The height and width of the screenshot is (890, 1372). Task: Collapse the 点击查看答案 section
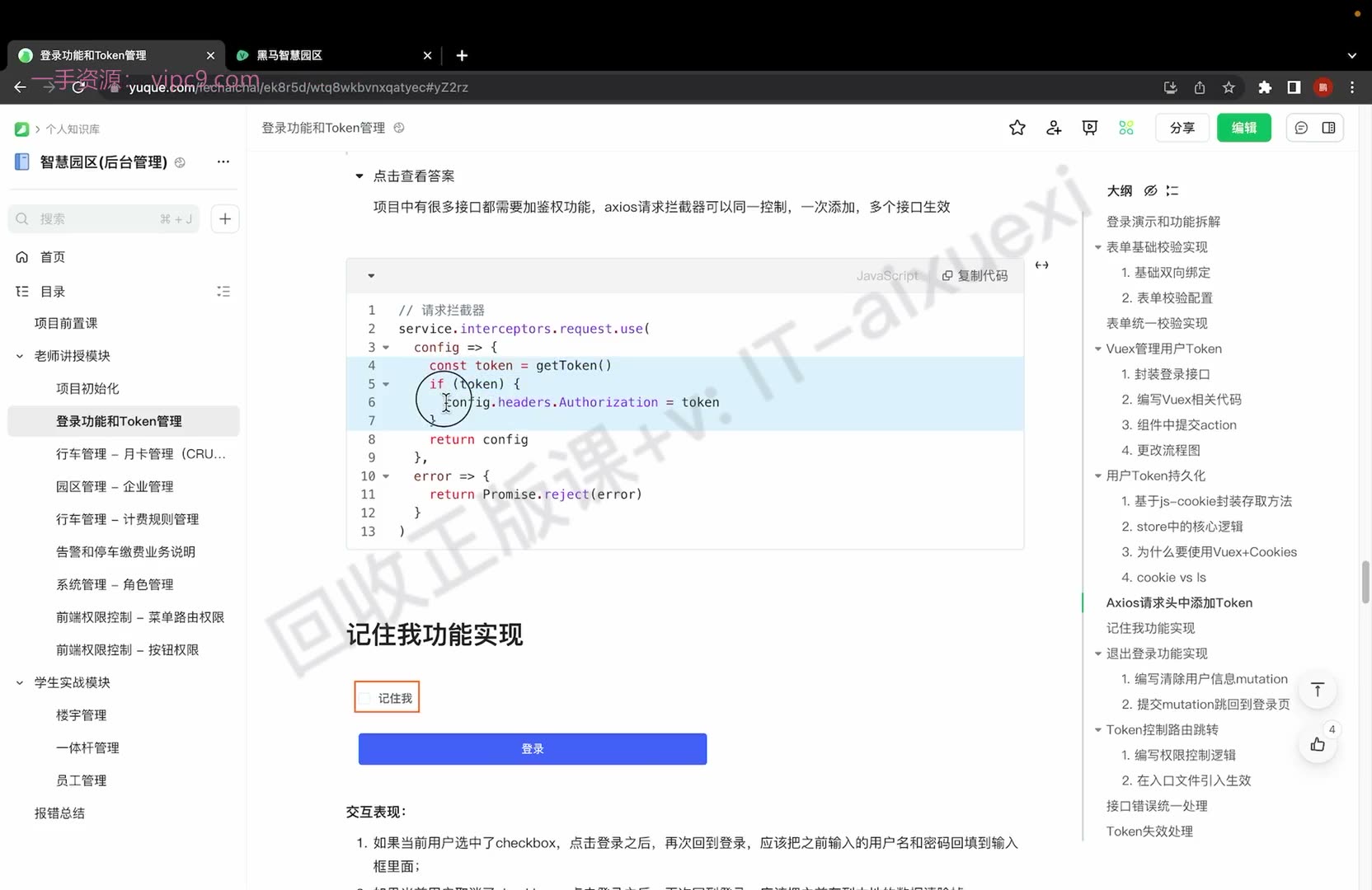tap(359, 176)
